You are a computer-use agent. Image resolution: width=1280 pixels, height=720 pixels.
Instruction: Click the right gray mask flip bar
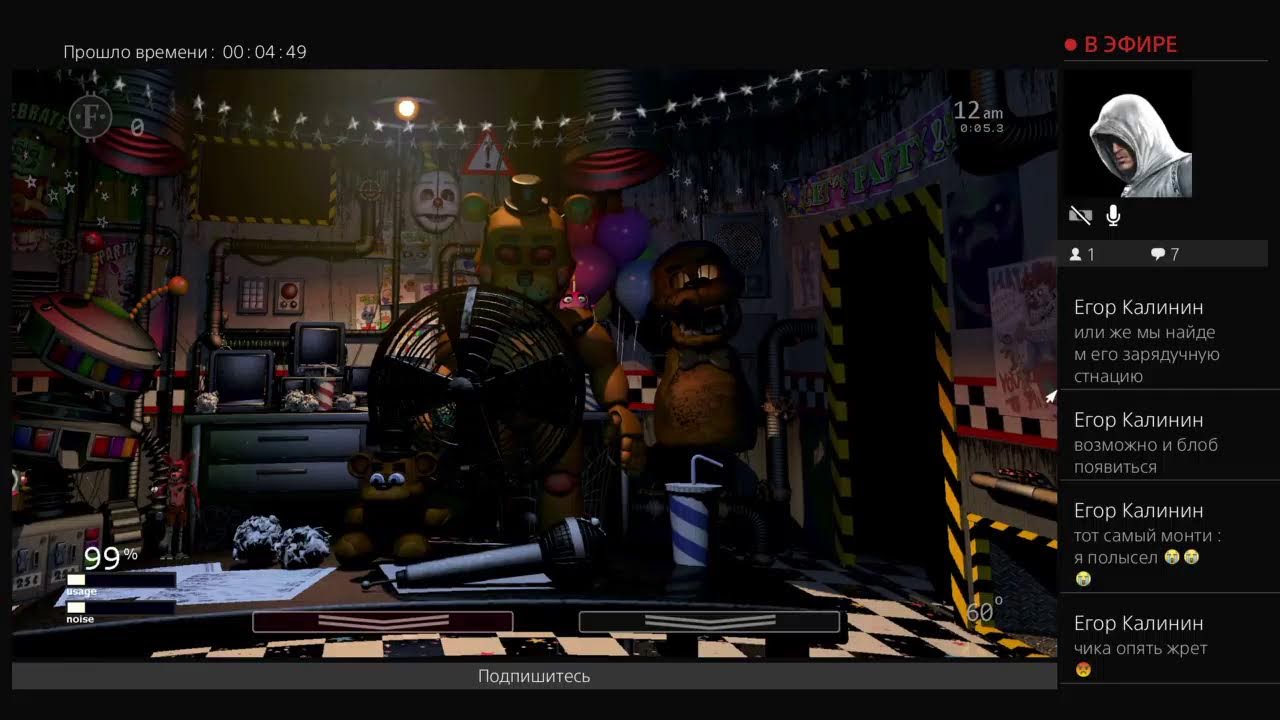709,622
